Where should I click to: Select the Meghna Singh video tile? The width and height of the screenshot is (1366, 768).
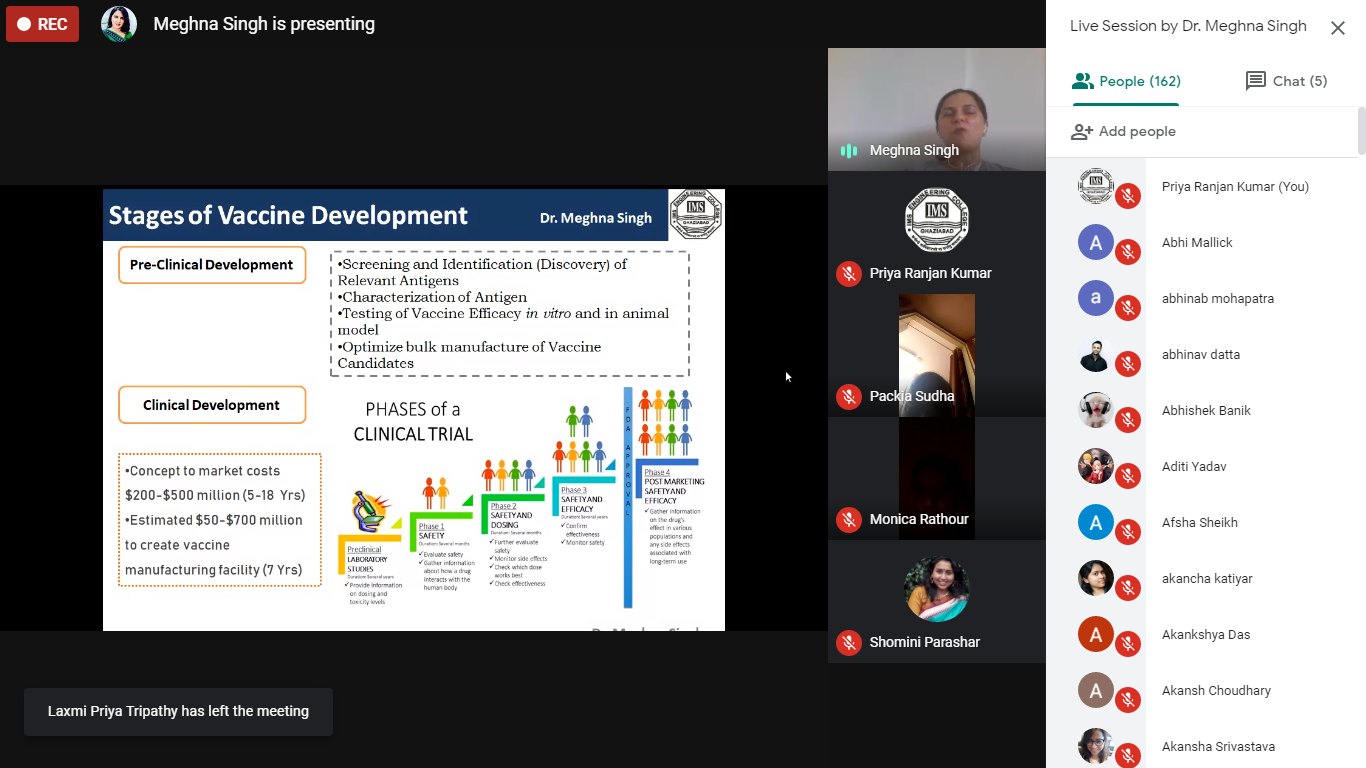tap(936, 109)
